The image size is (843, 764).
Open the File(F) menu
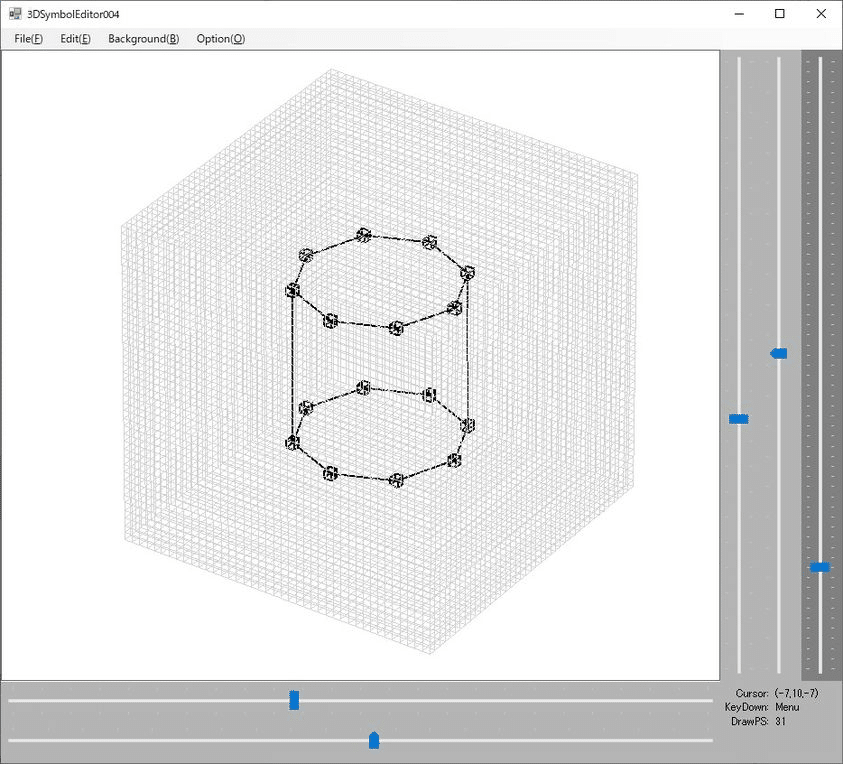pyautogui.click(x=28, y=39)
